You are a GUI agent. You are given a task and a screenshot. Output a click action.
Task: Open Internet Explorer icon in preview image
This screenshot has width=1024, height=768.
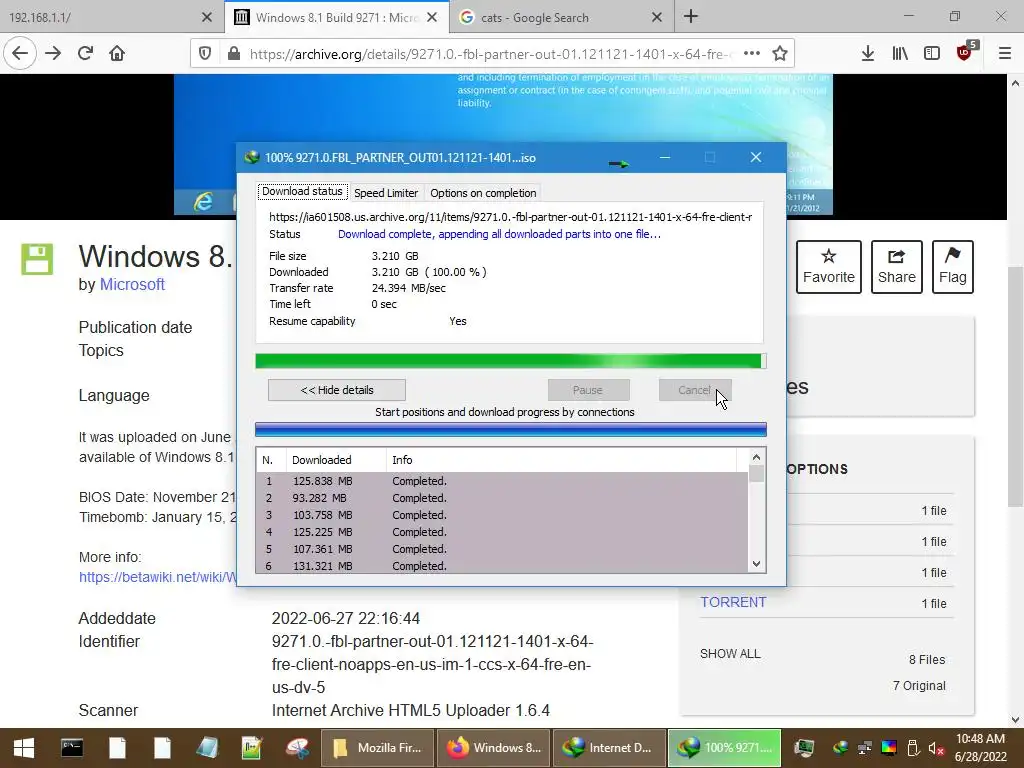[203, 201]
